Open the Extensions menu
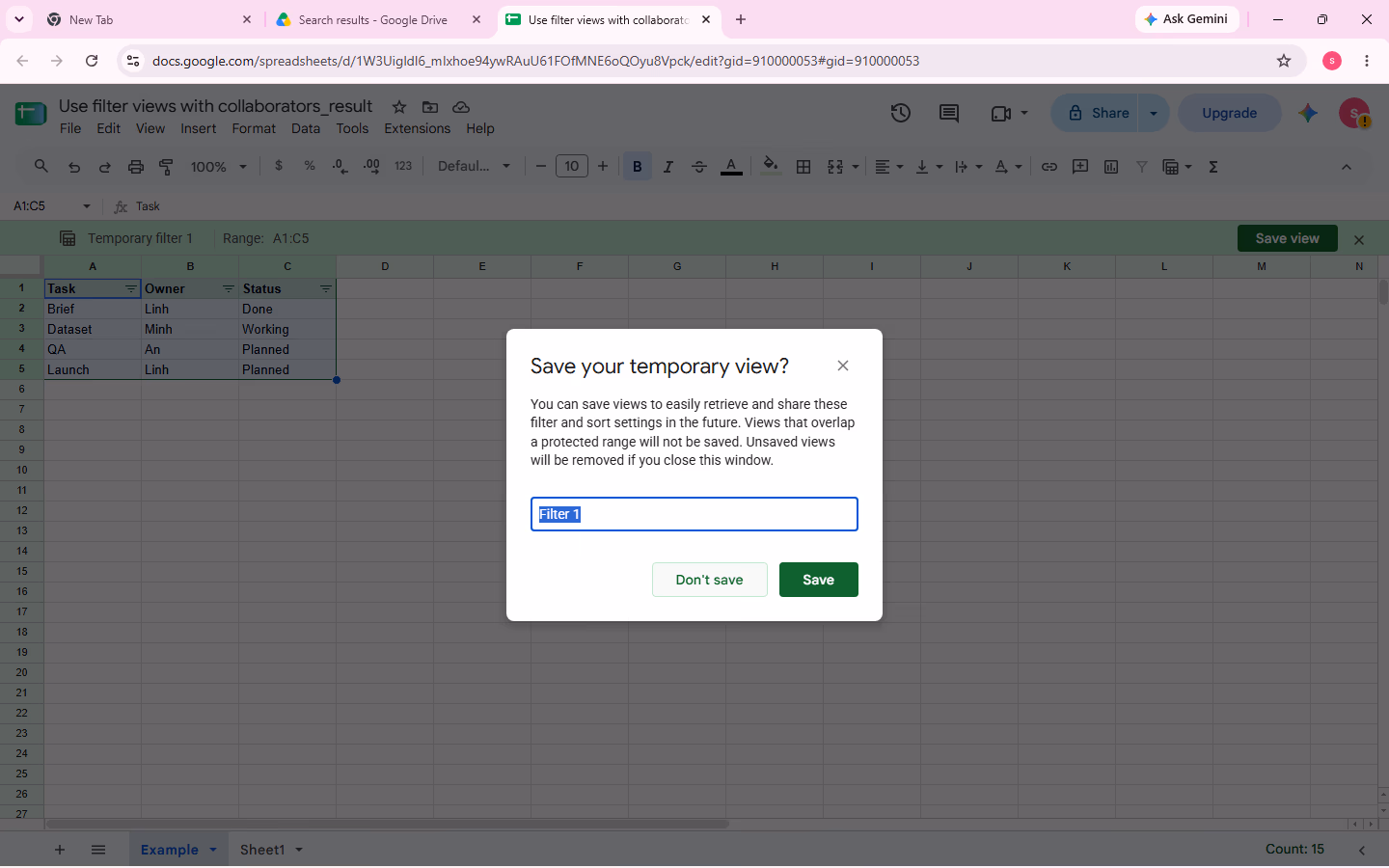1389x868 pixels. pyautogui.click(x=417, y=128)
